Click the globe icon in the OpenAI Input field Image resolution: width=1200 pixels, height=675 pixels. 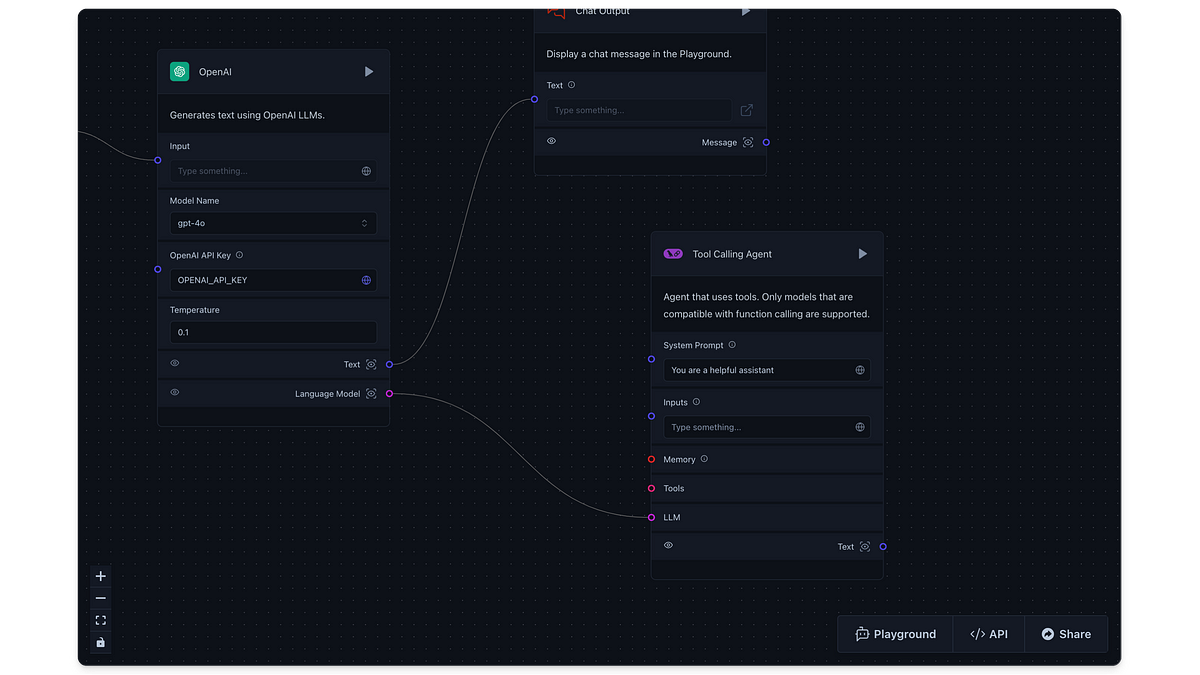click(x=366, y=171)
